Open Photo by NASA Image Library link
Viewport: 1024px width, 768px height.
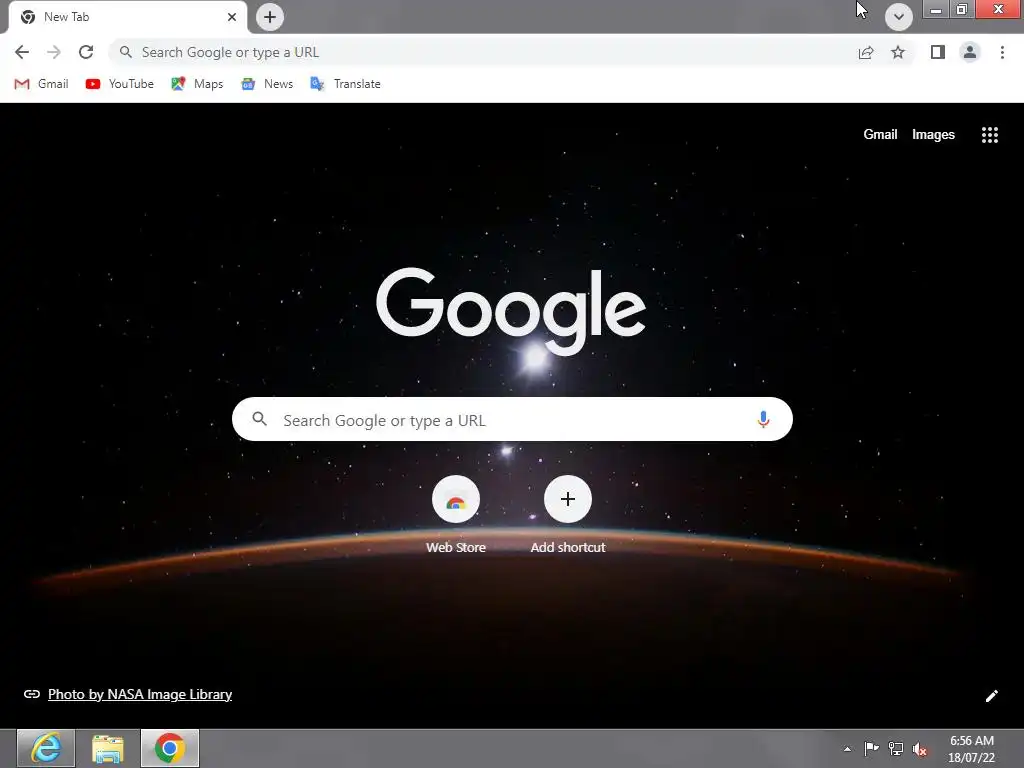click(140, 694)
